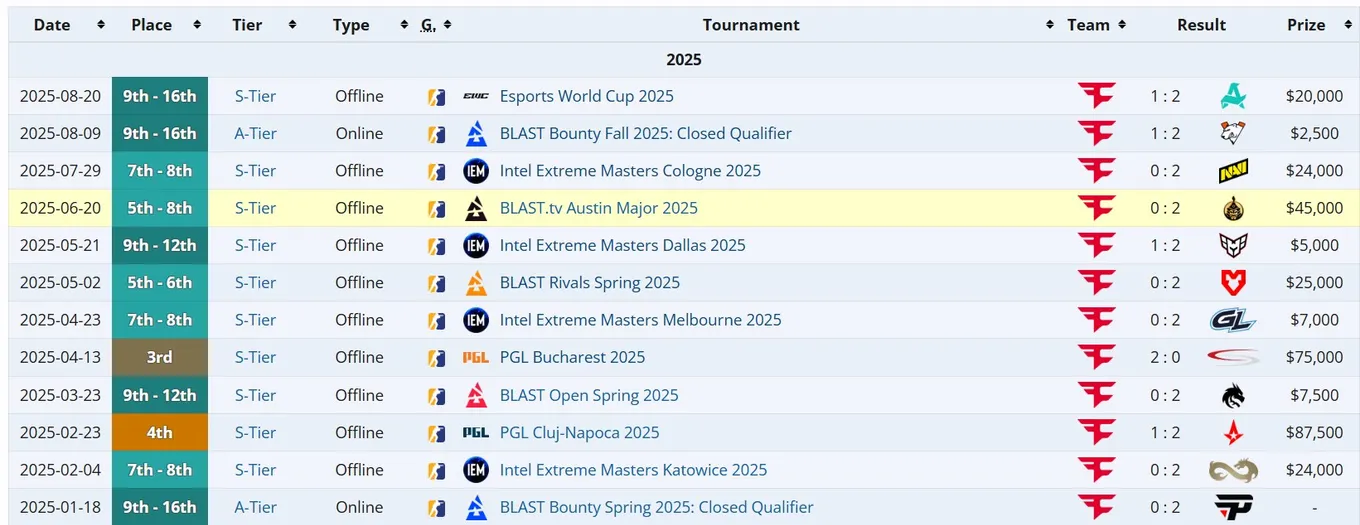Click the Result column header

1201,25
